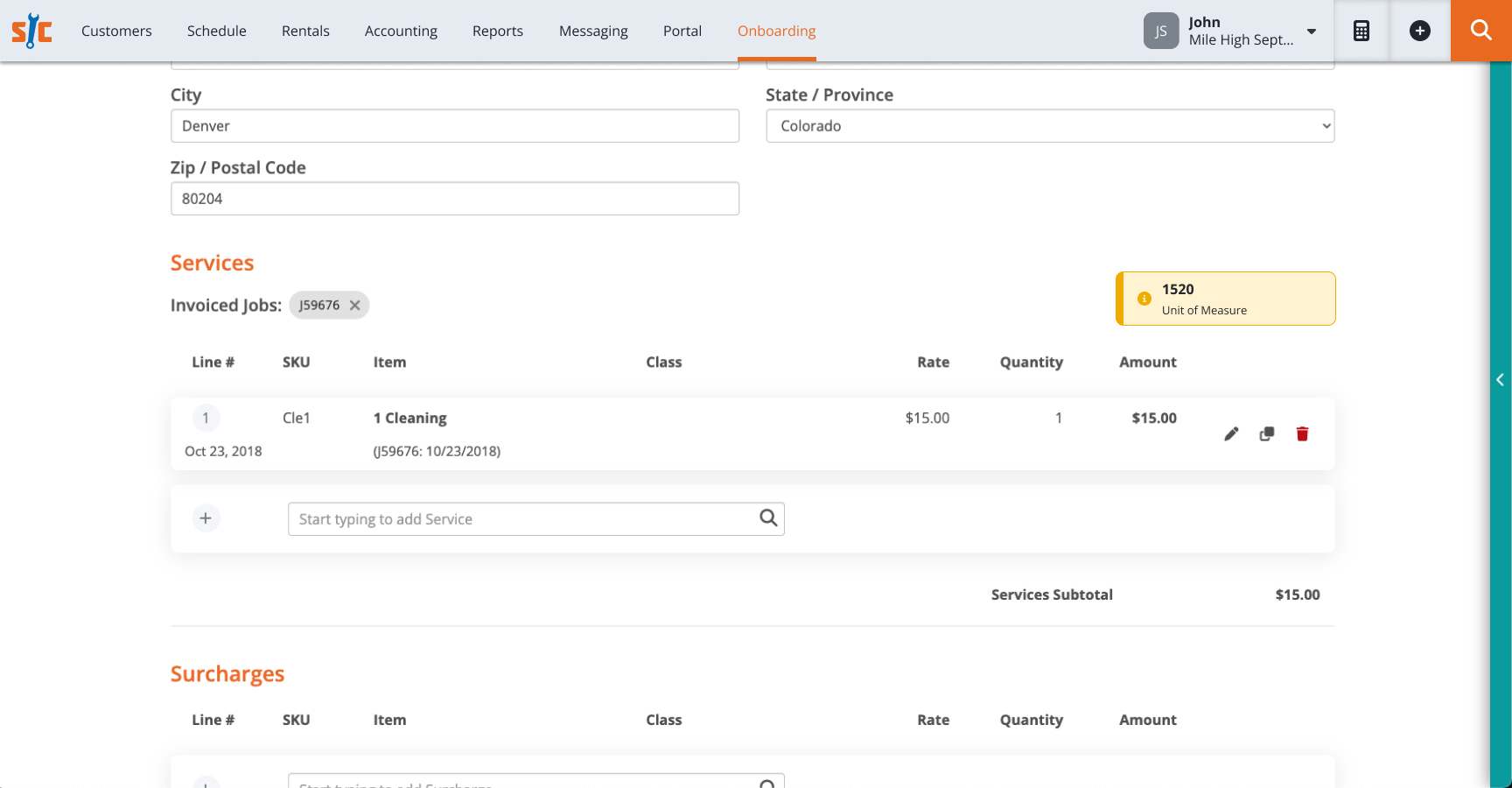This screenshot has height=788, width=1512.
Task: Click the 1520 Unit of Measure alert box
Action: pyautogui.click(x=1225, y=299)
